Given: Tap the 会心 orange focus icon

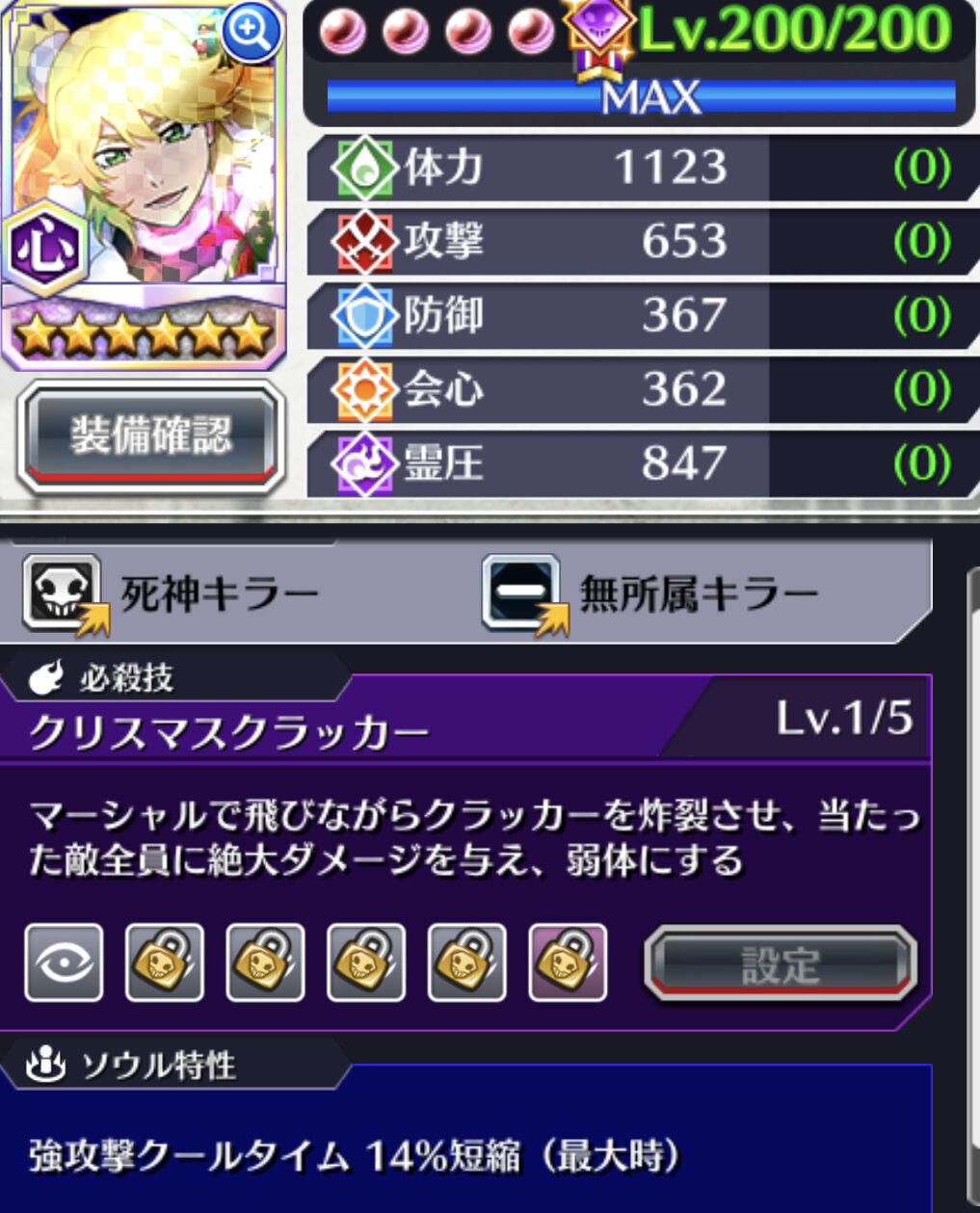Looking at the screenshot, I should tap(363, 390).
